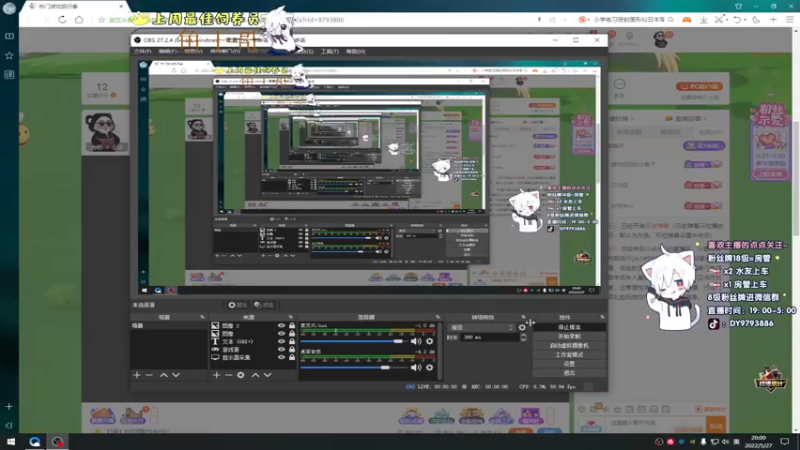Select the 图像 2 source row
Screen dimensions: 800x450
point(253,326)
